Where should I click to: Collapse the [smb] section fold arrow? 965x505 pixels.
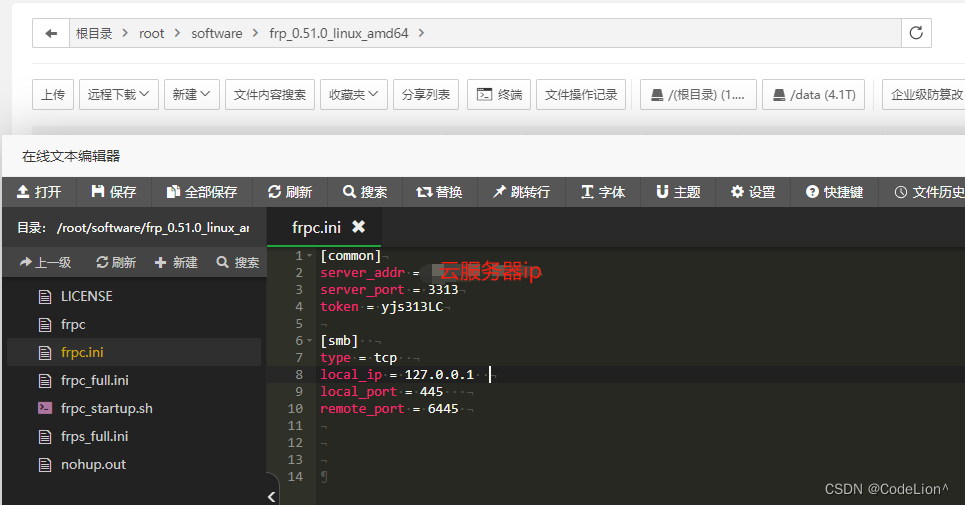click(310, 341)
